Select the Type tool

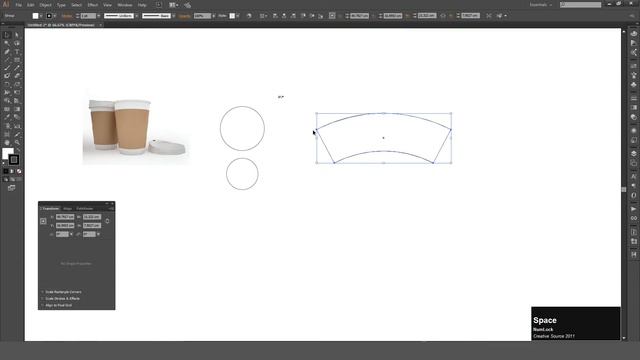17,52
